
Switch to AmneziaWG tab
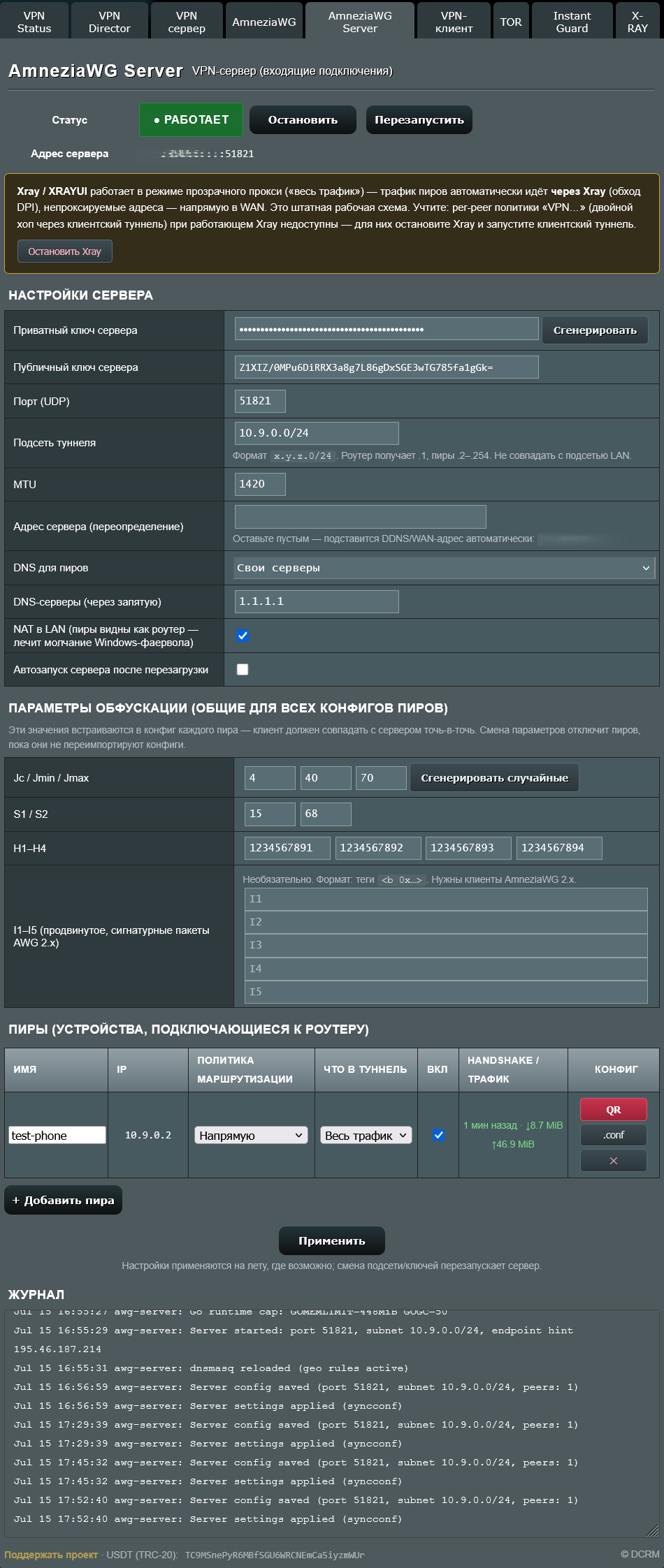[x=264, y=22]
